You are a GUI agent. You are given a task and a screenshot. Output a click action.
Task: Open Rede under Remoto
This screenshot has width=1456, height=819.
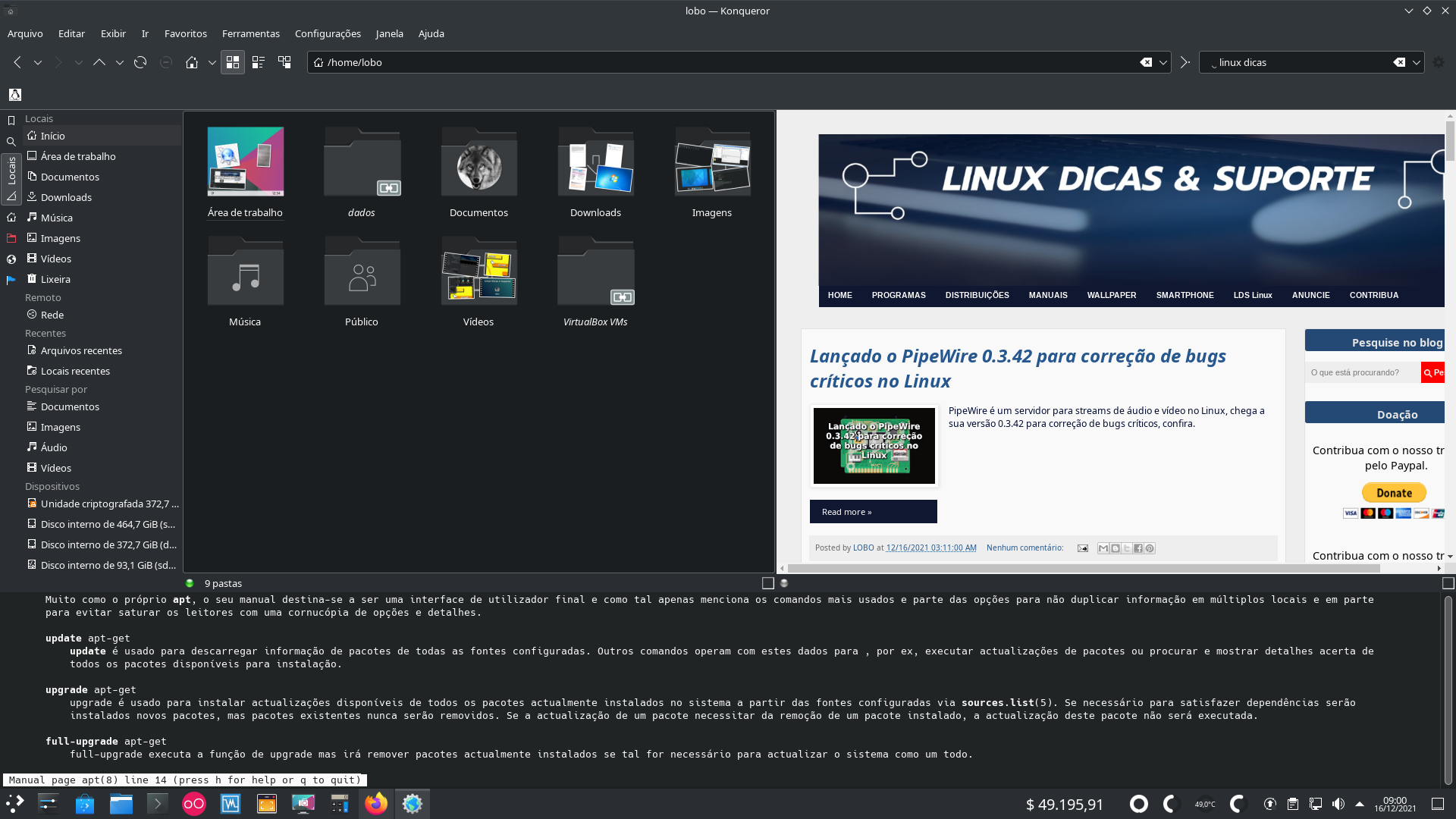102,315
